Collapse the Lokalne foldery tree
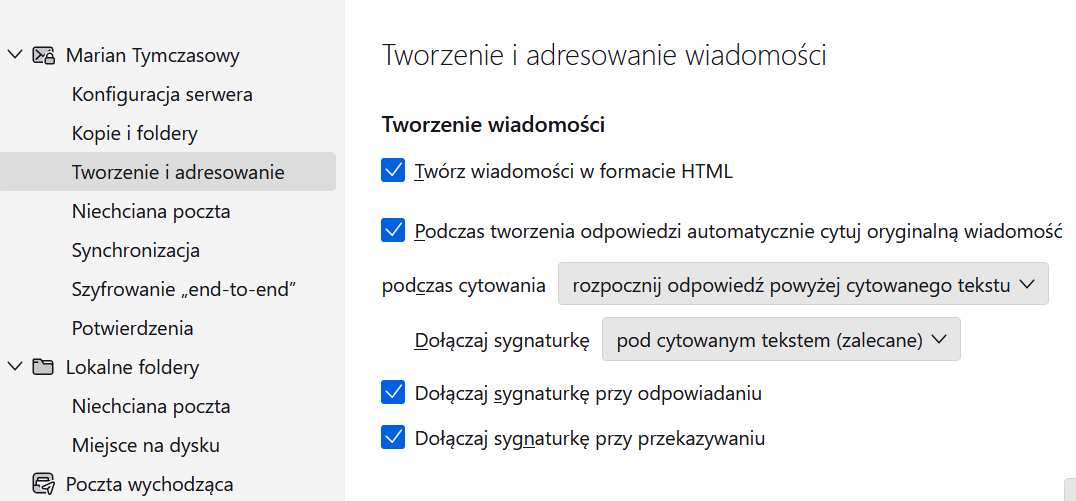Image resolution: width=1076 pixels, height=501 pixels. click(15, 367)
